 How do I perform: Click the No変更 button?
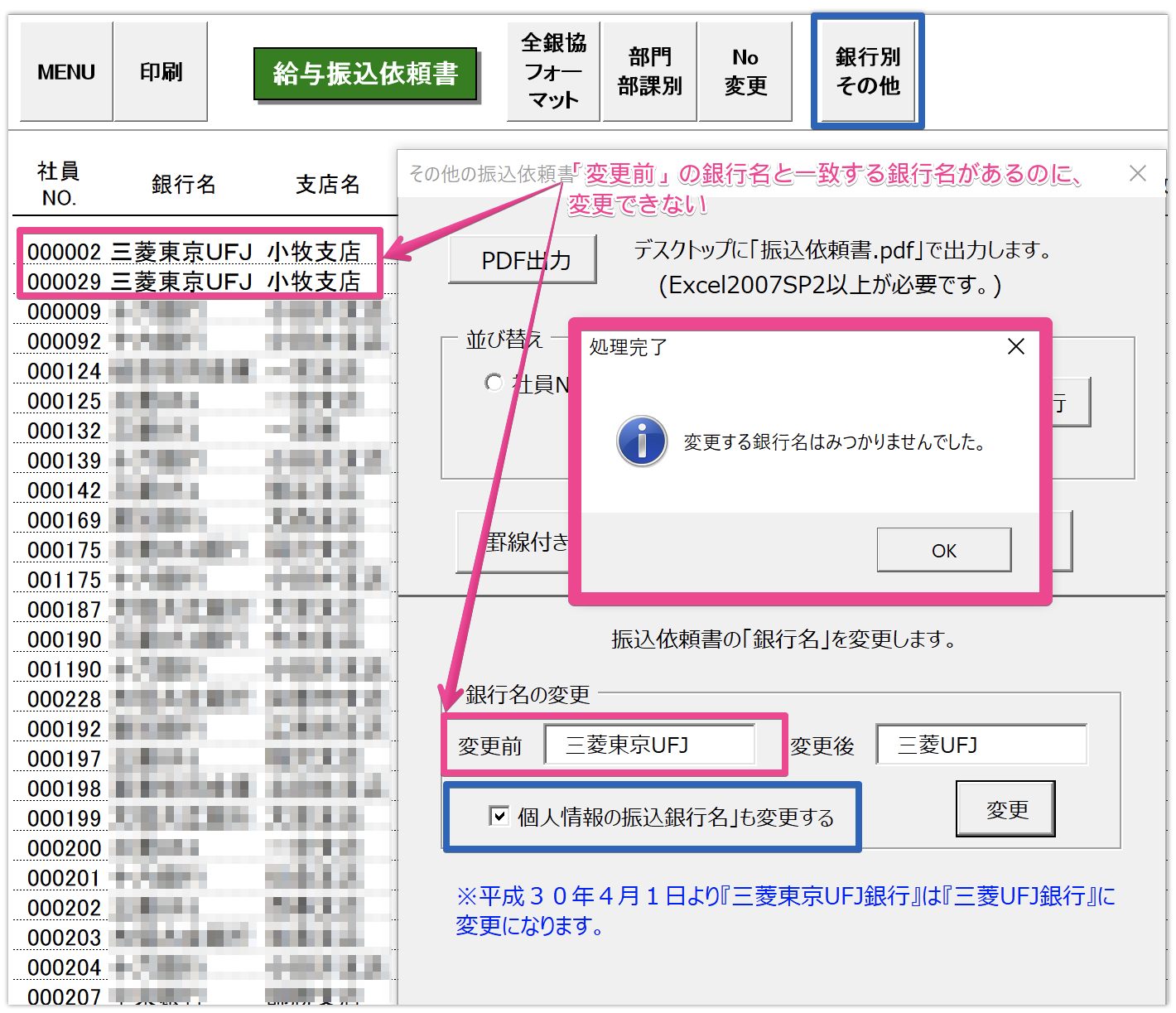click(745, 72)
